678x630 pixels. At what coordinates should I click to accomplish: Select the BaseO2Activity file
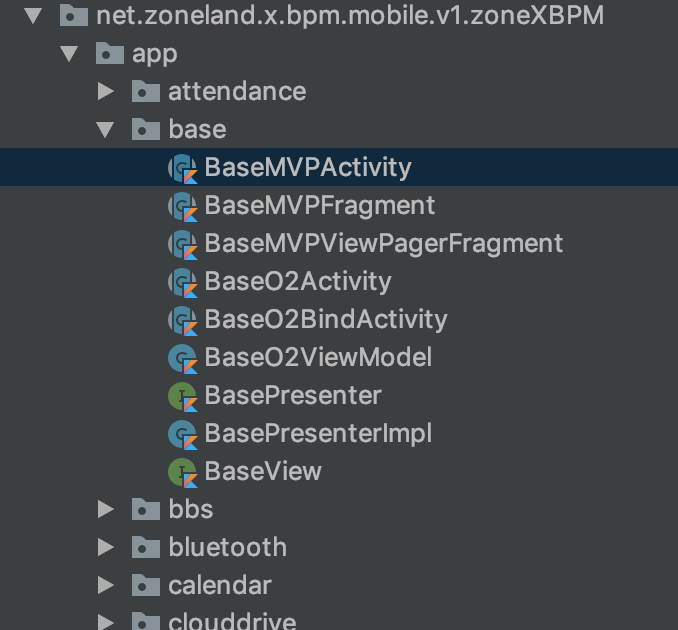click(x=298, y=281)
